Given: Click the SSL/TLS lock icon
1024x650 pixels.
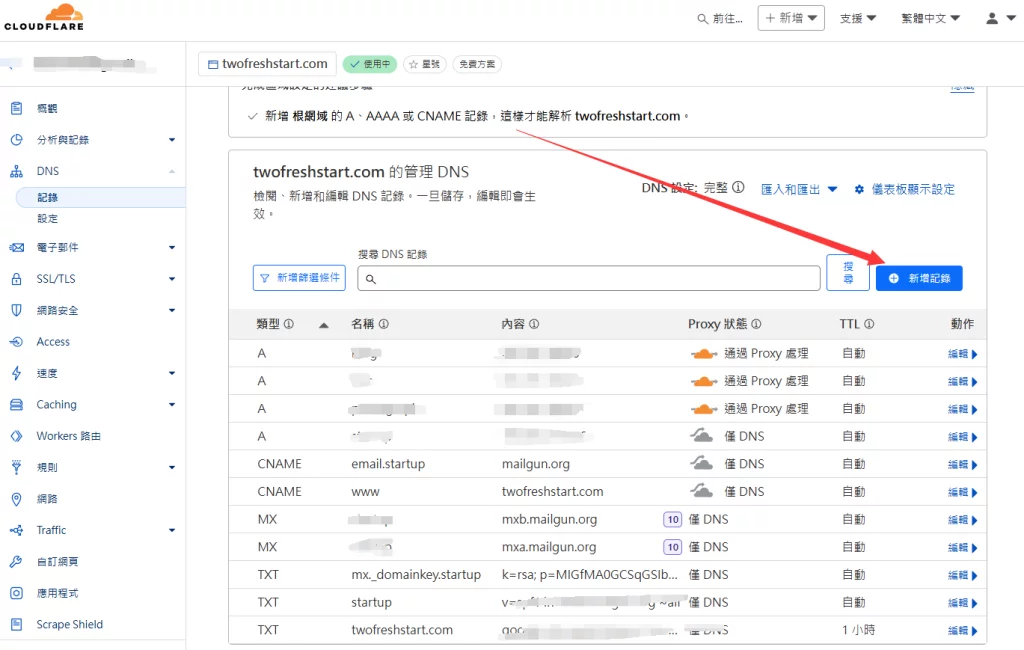Looking at the screenshot, I should (16, 279).
